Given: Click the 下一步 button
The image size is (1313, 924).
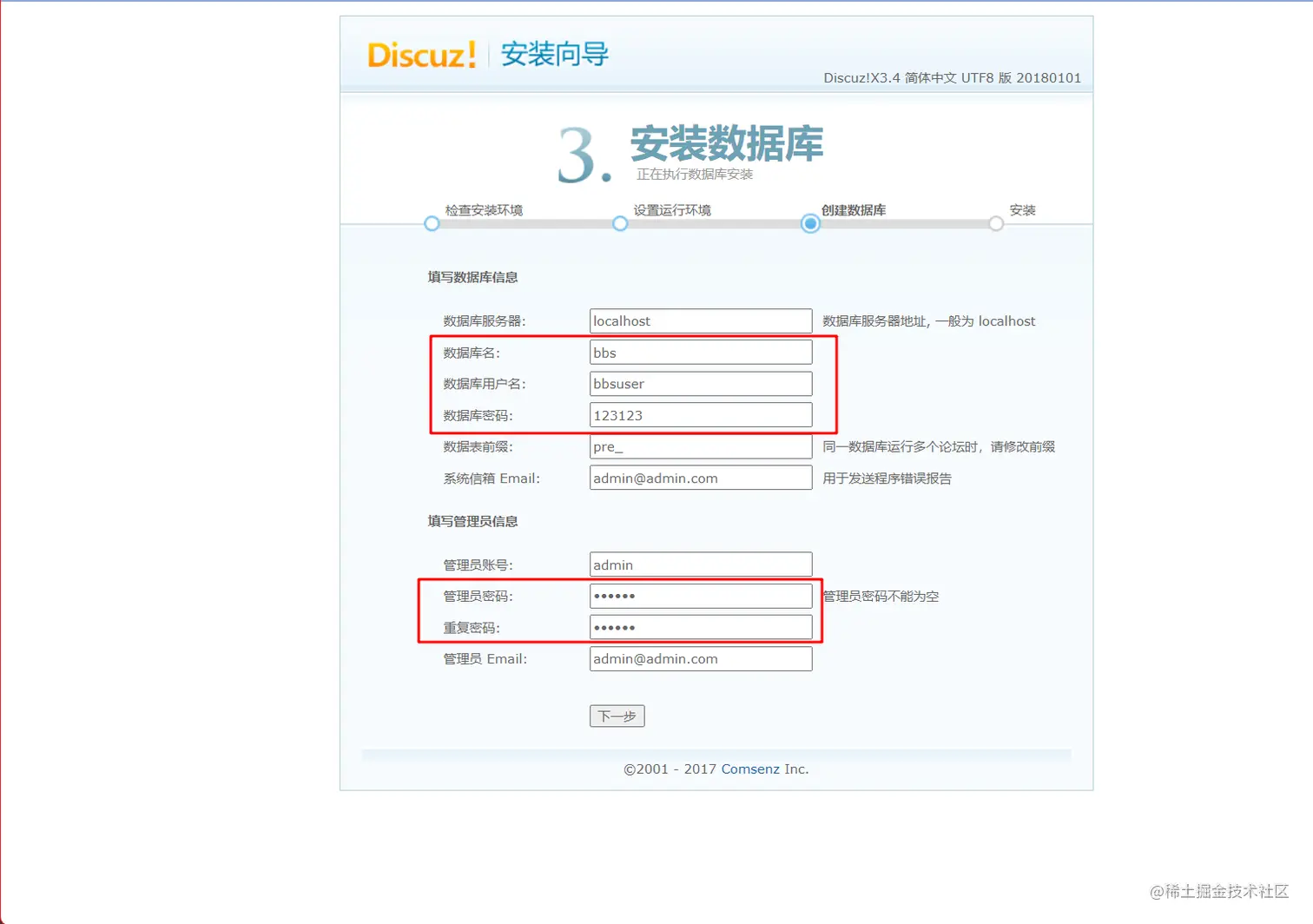Looking at the screenshot, I should pos(617,716).
